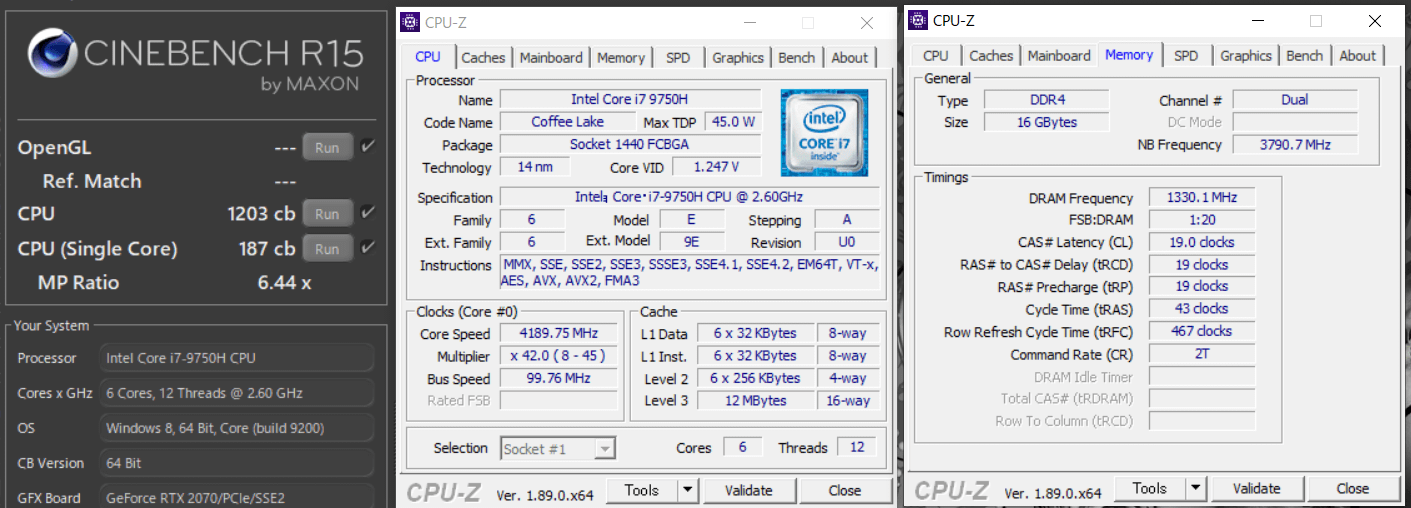Click the Core Speed value 4189.75 MHz
This screenshot has height=508, width=1411.
click(x=558, y=334)
